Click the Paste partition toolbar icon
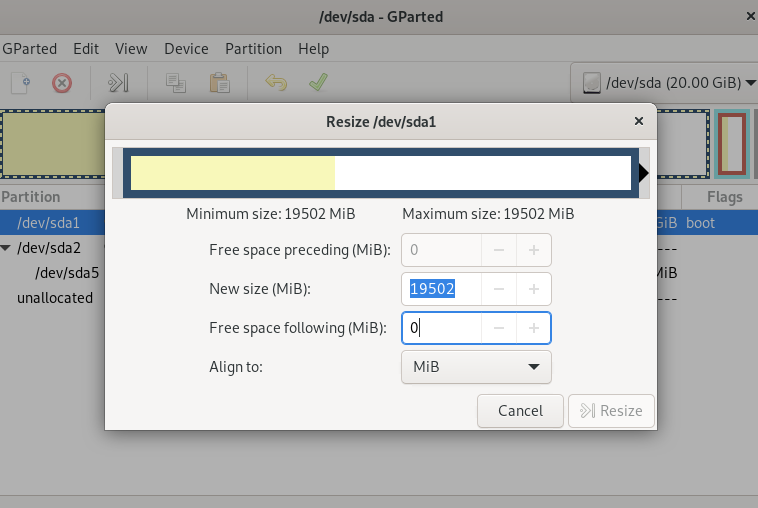The width and height of the screenshot is (758, 508). (219, 82)
